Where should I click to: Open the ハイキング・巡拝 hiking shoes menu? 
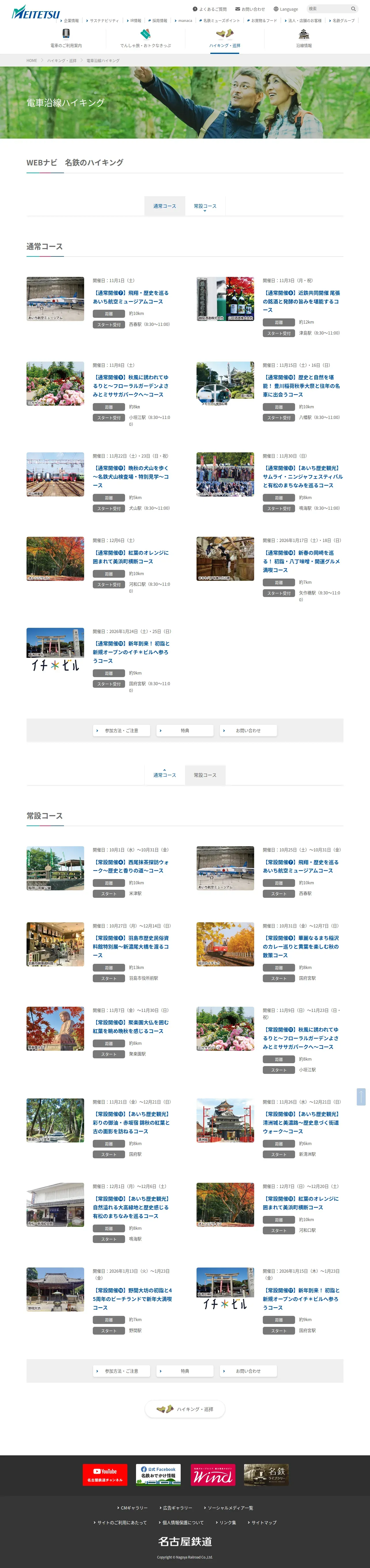[224, 38]
